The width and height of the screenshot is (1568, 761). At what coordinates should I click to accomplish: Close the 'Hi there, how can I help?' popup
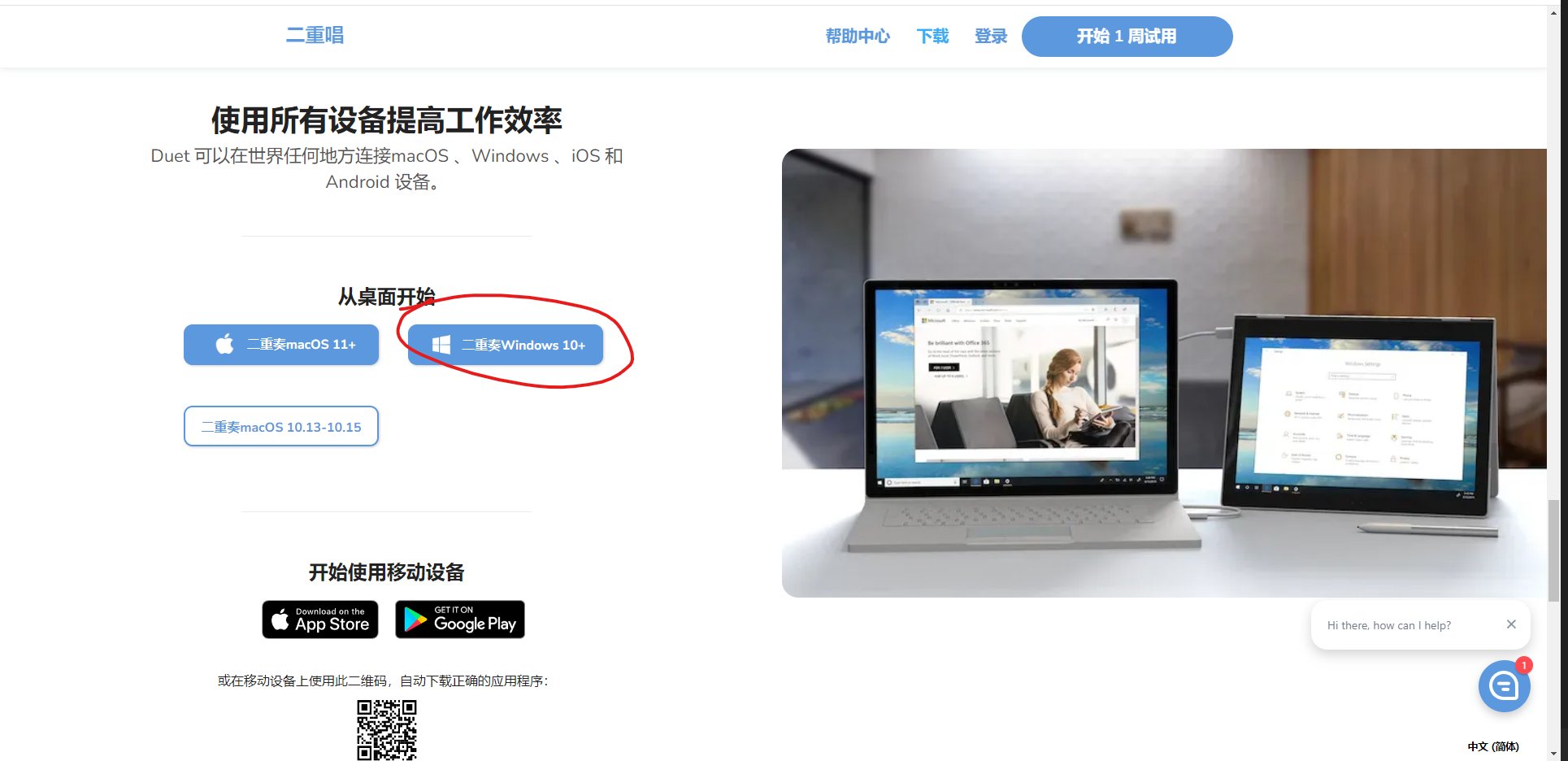tap(1511, 624)
